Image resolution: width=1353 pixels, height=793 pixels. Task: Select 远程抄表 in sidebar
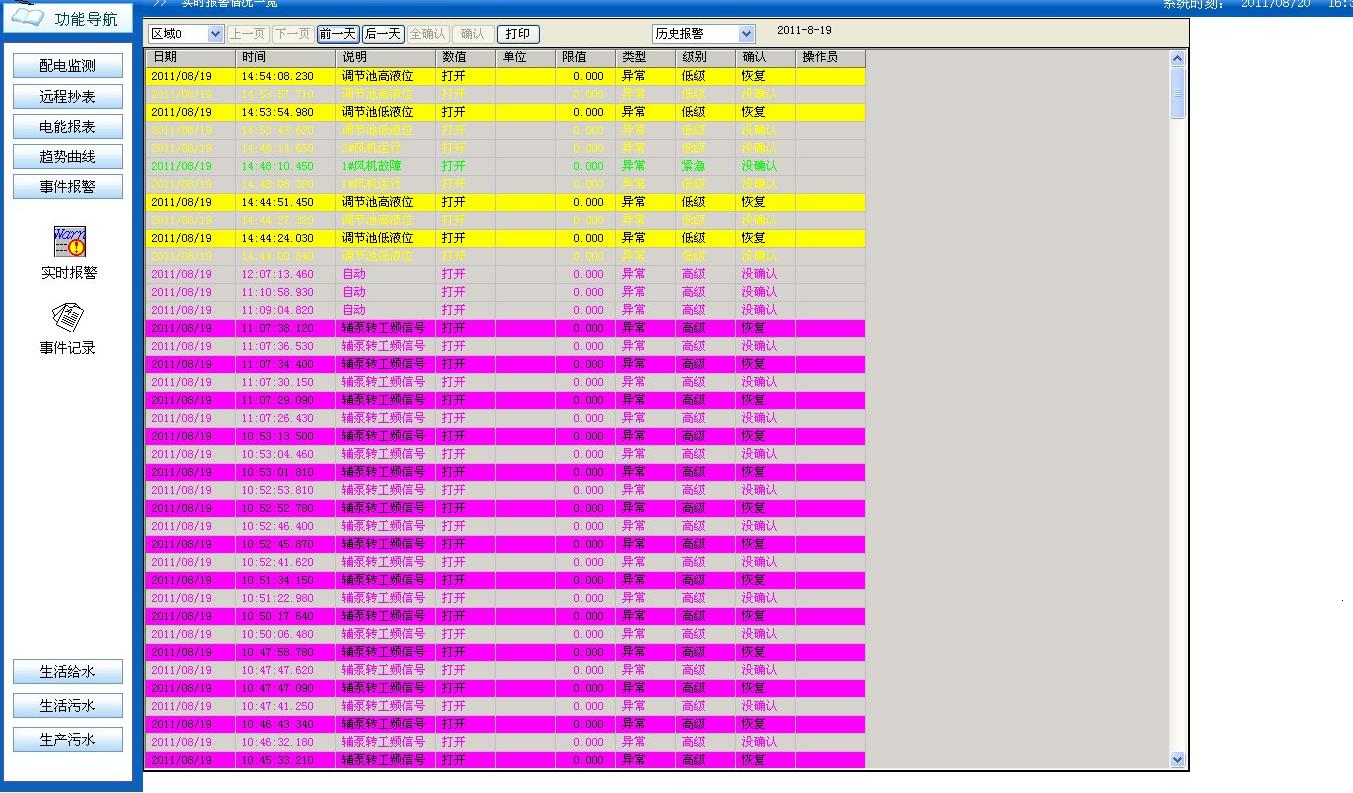(x=68, y=96)
